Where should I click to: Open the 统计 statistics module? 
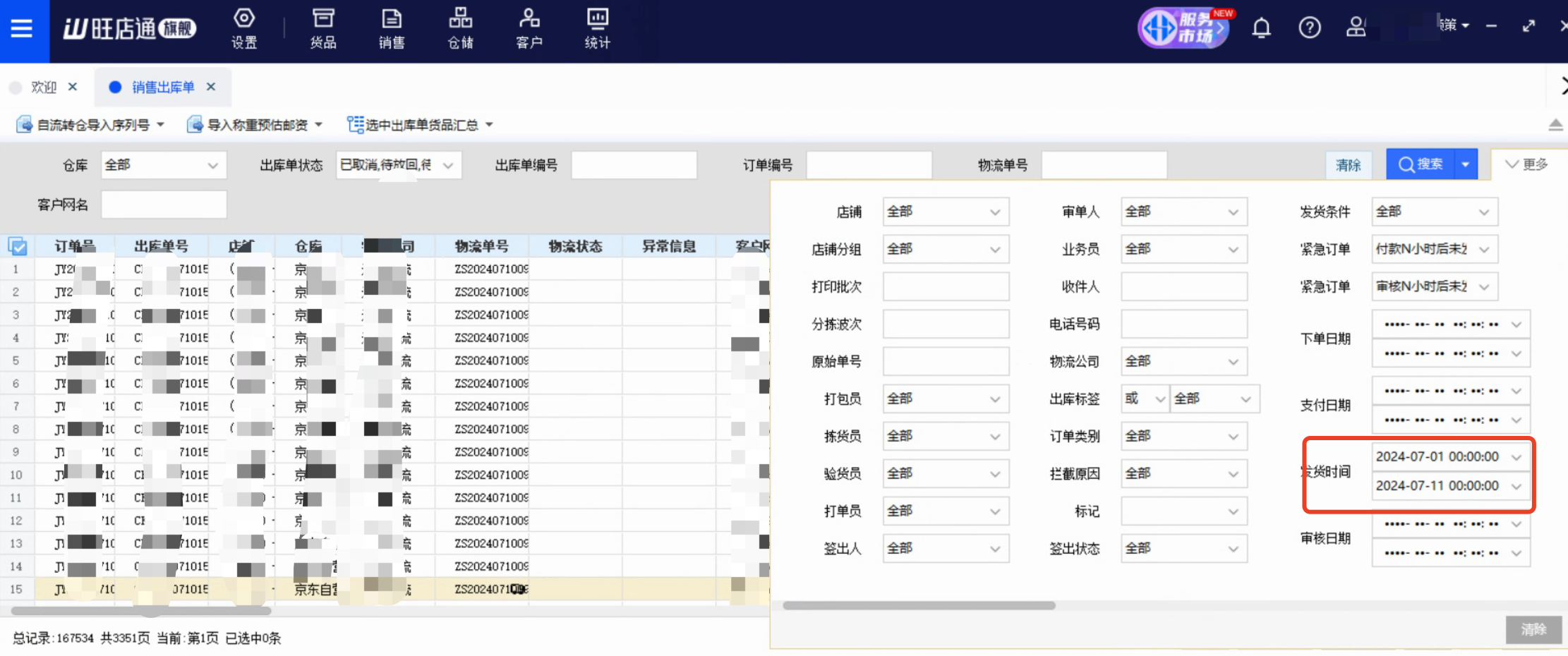[x=597, y=30]
